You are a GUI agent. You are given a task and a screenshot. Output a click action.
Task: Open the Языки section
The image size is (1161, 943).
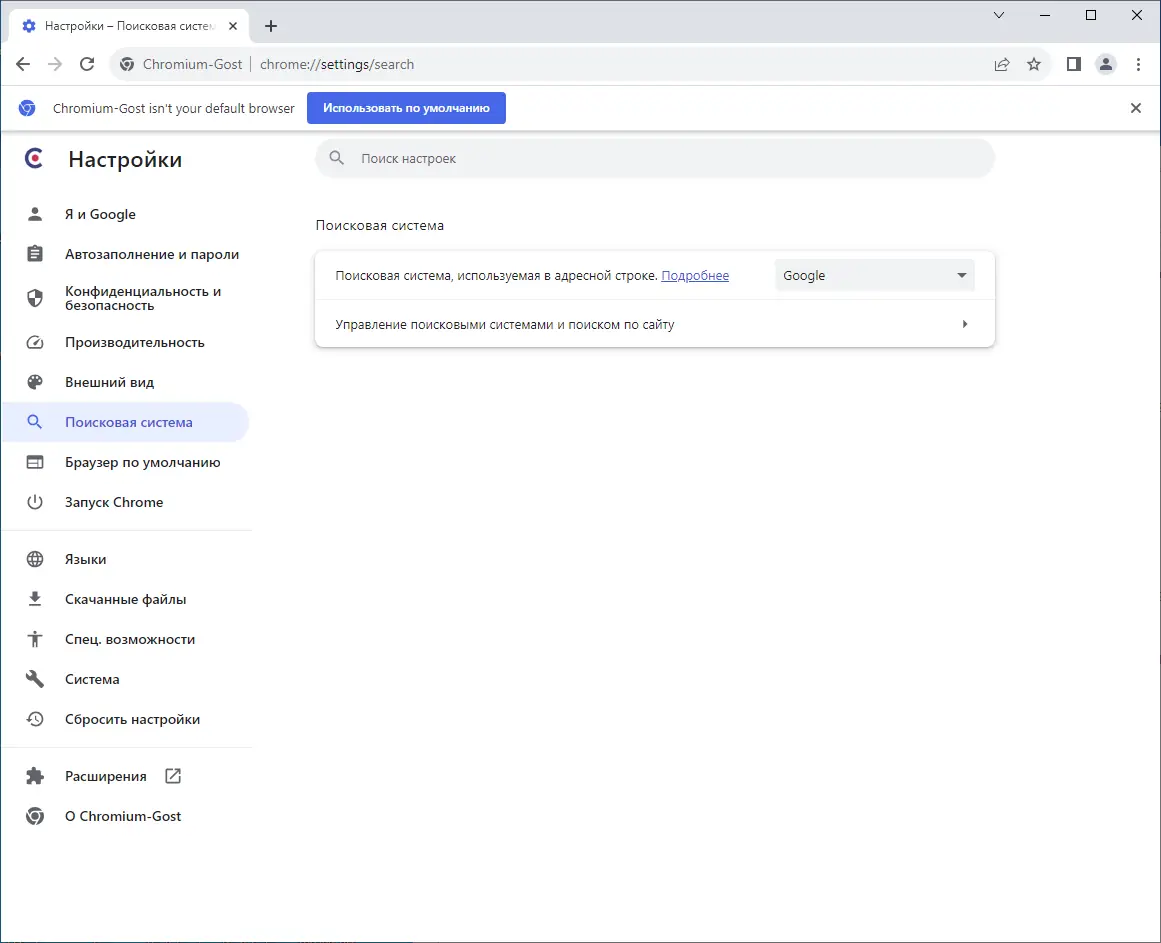[x=126, y=559]
